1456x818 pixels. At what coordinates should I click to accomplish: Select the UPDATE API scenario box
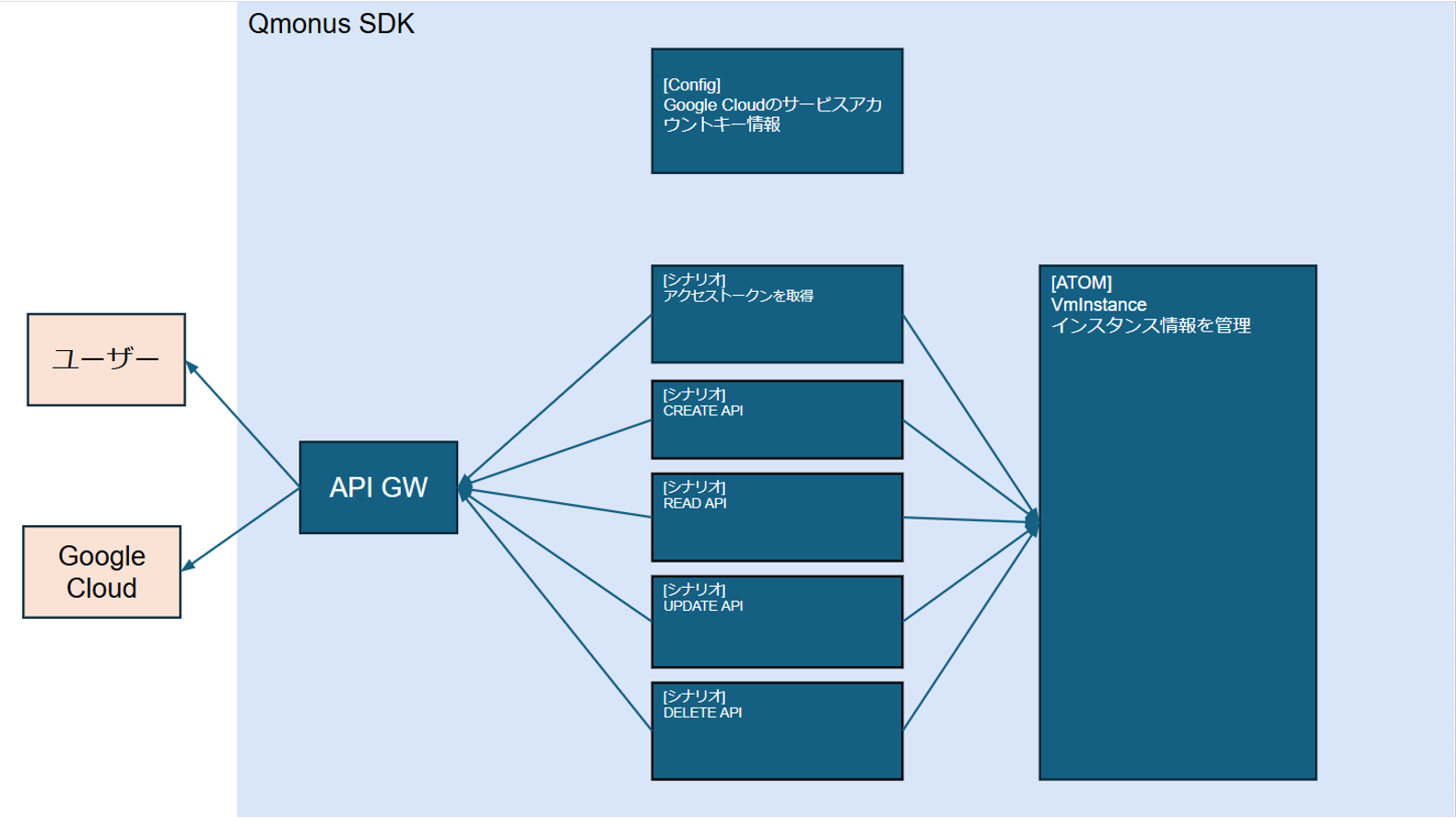[777, 622]
